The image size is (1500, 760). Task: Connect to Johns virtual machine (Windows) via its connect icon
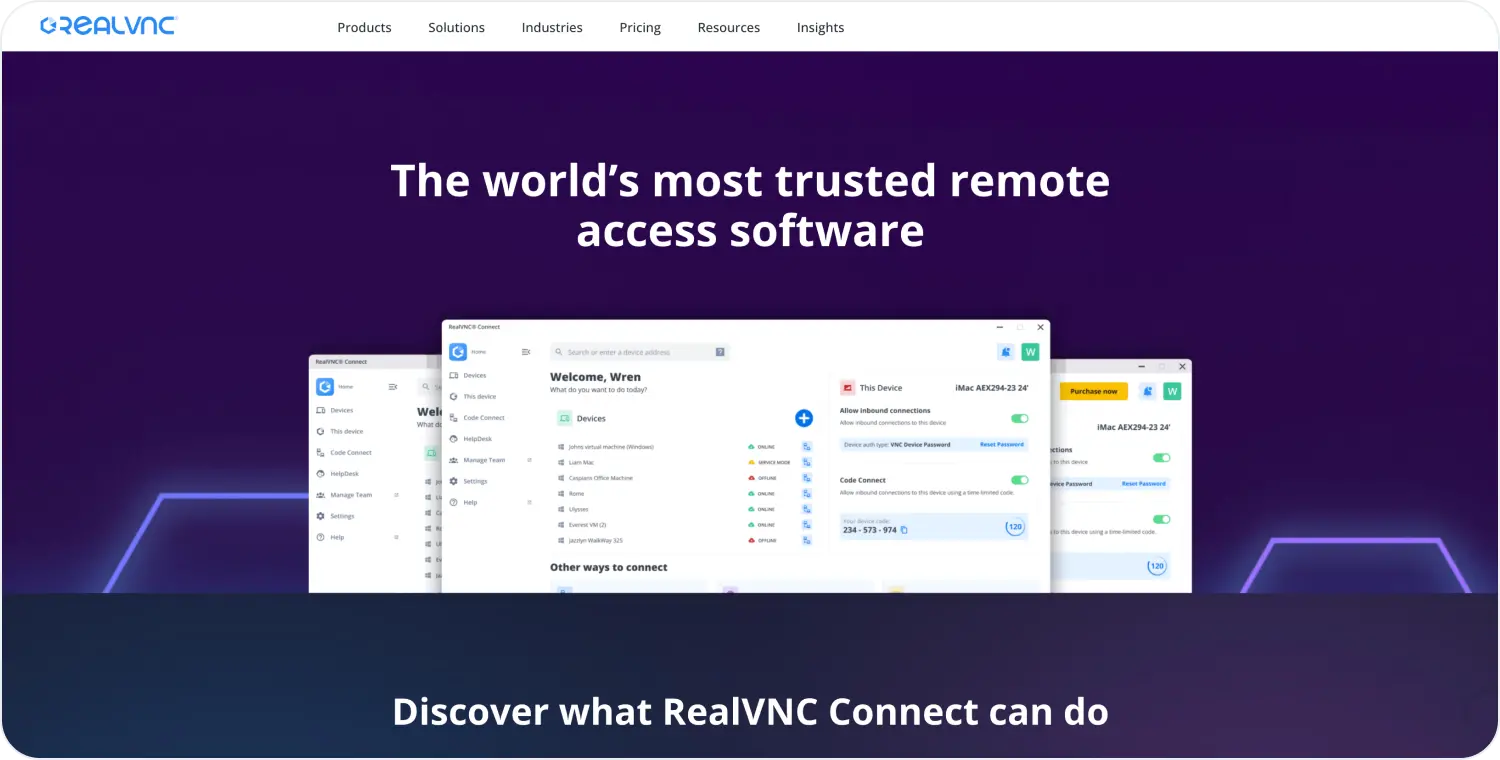(x=807, y=447)
